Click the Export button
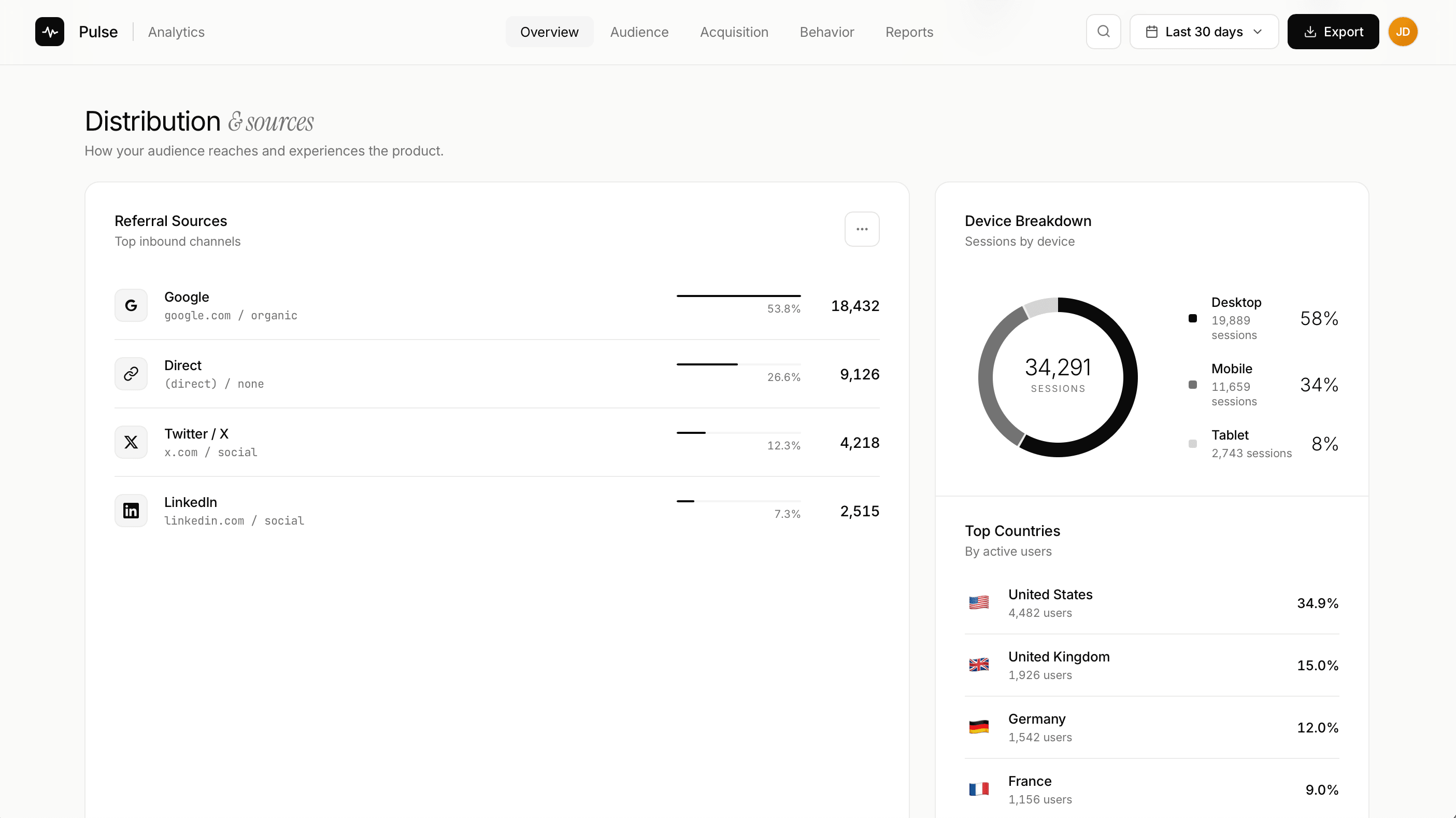The height and width of the screenshot is (818, 1456). tap(1333, 32)
